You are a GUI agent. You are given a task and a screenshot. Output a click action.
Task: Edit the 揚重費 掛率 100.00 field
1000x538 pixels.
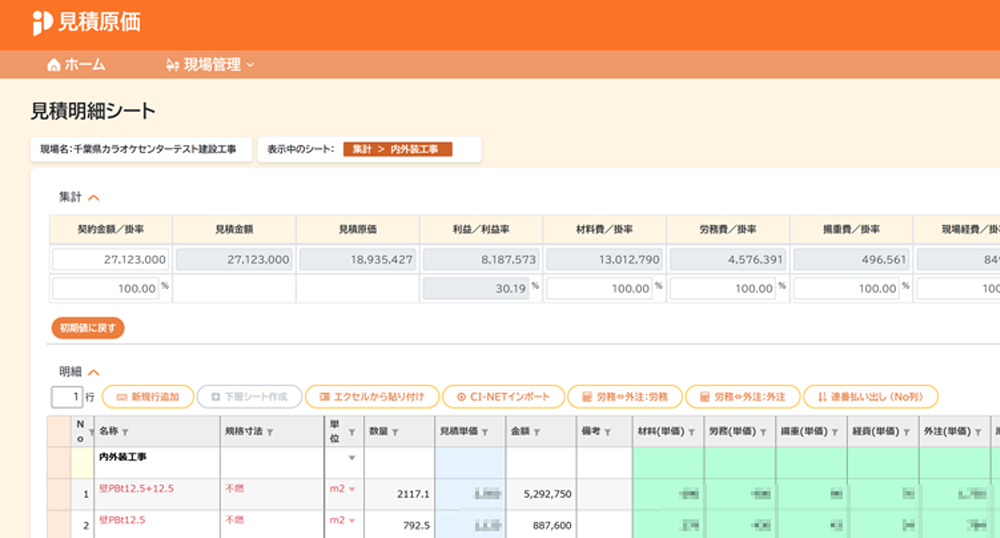click(846, 288)
